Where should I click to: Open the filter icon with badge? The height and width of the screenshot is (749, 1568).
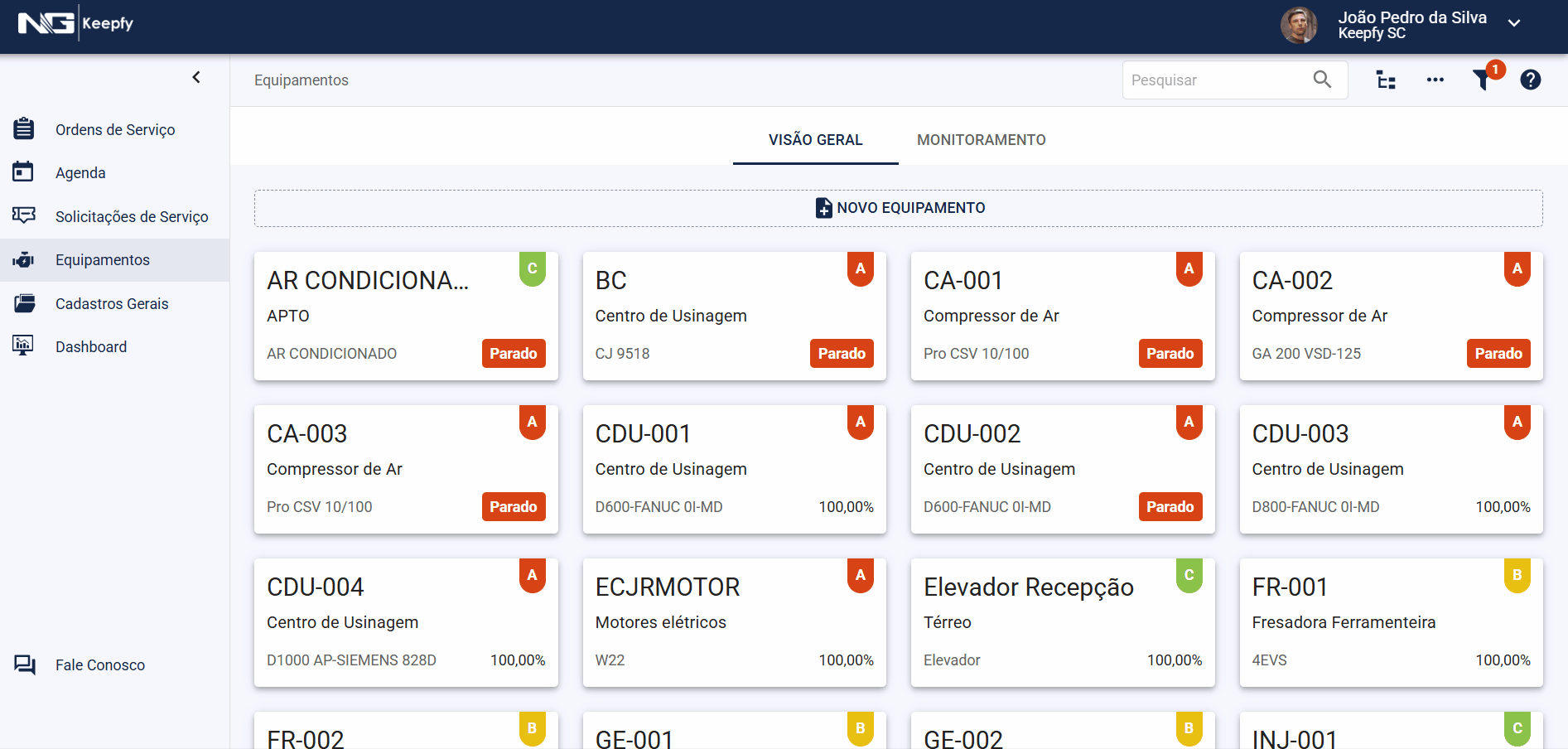[1483, 80]
